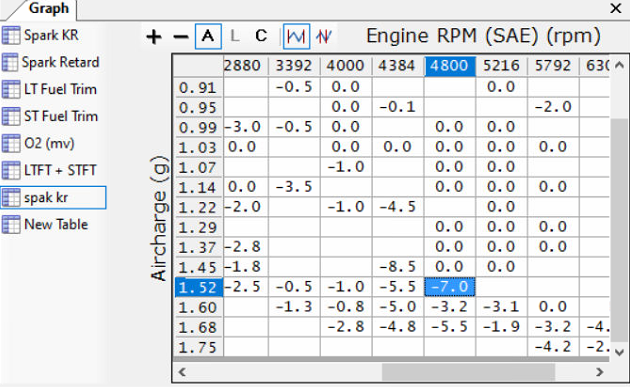Switch to the Graph tab
630x387 pixels.
pos(49,8)
